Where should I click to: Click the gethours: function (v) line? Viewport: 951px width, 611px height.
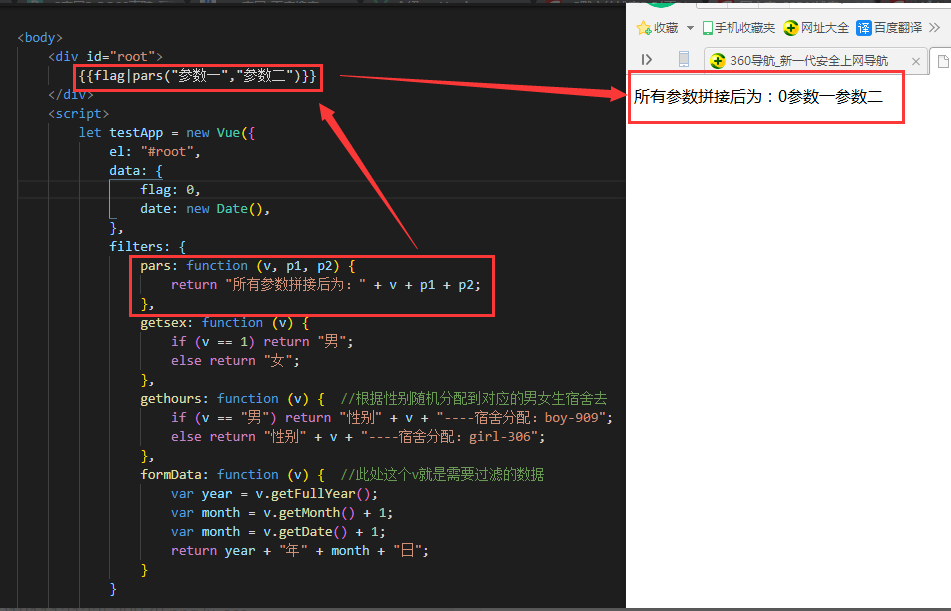[232, 399]
